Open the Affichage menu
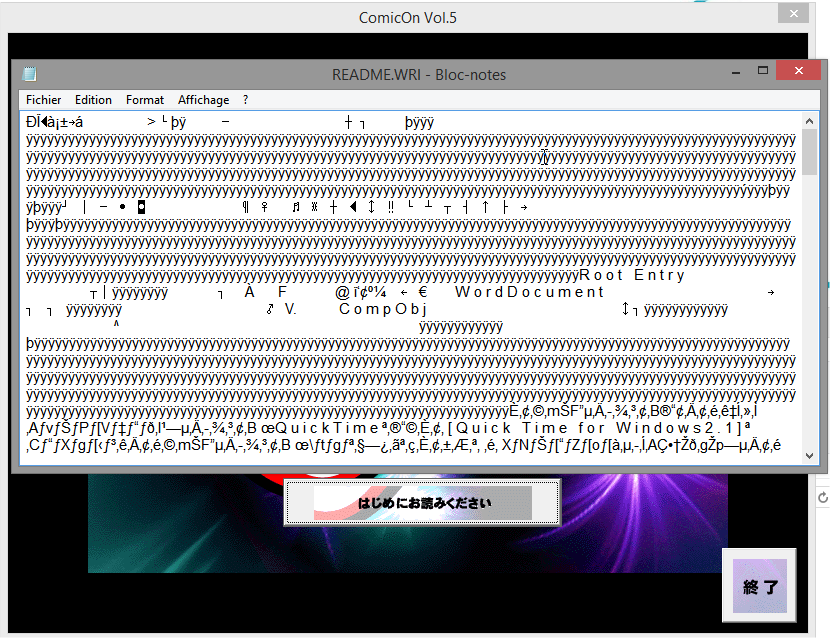 click(x=203, y=100)
